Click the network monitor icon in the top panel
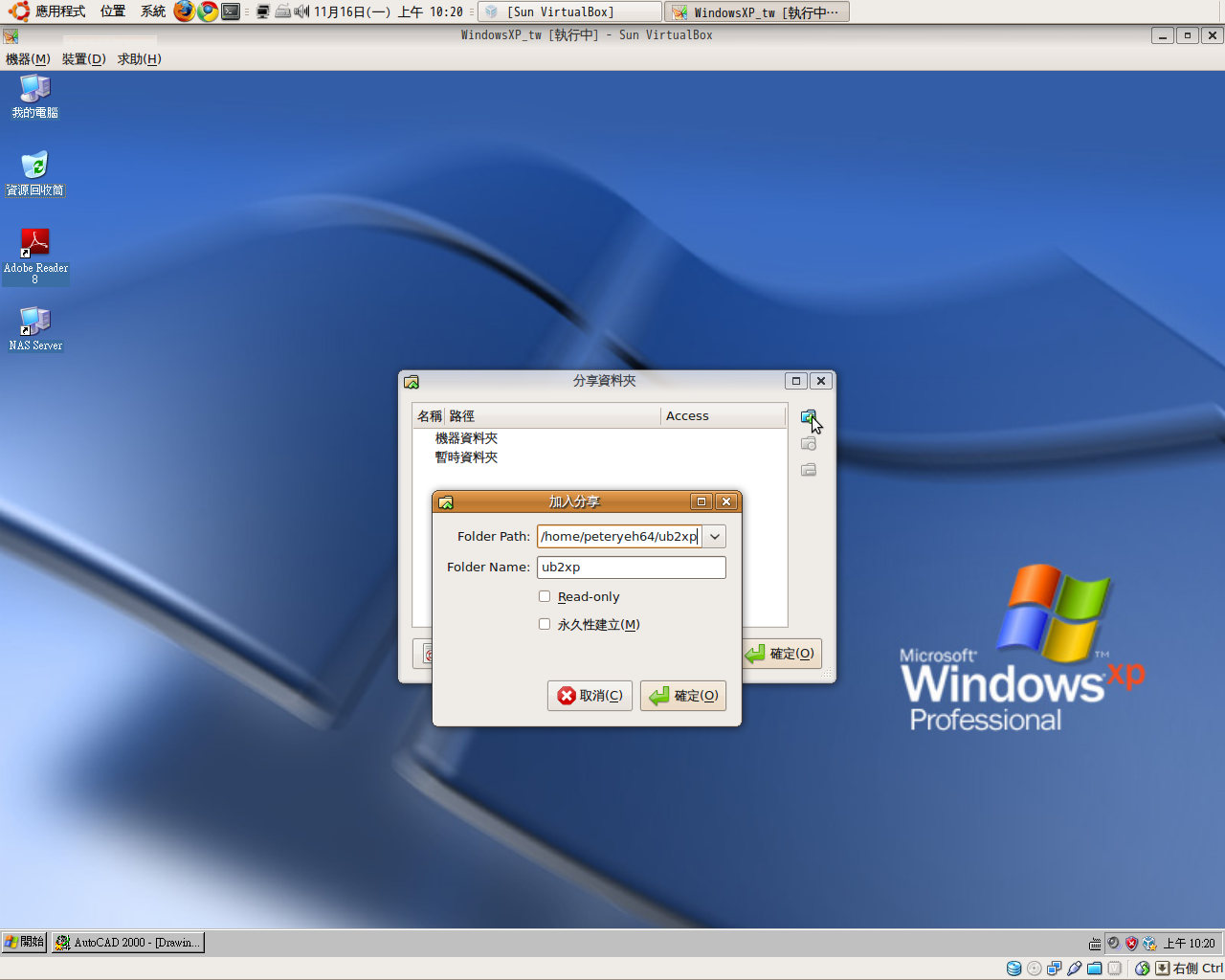Image resolution: width=1225 pixels, height=980 pixels. coord(263,11)
